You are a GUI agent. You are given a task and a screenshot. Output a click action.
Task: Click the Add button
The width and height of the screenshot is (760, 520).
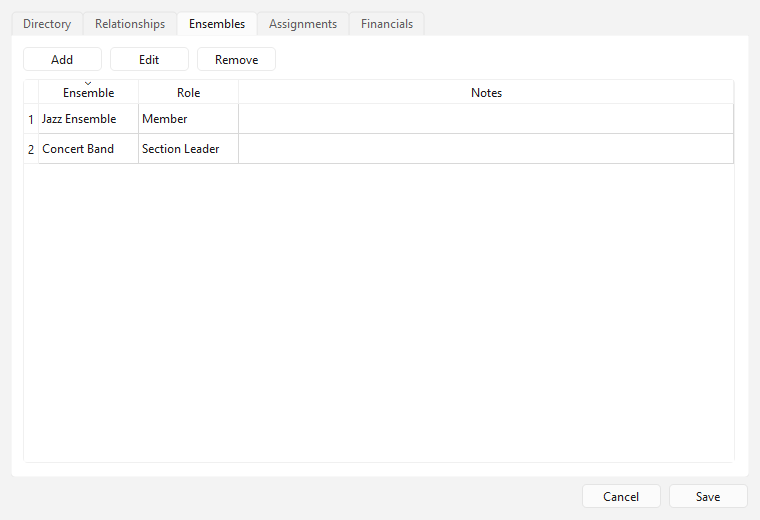pos(63,59)
